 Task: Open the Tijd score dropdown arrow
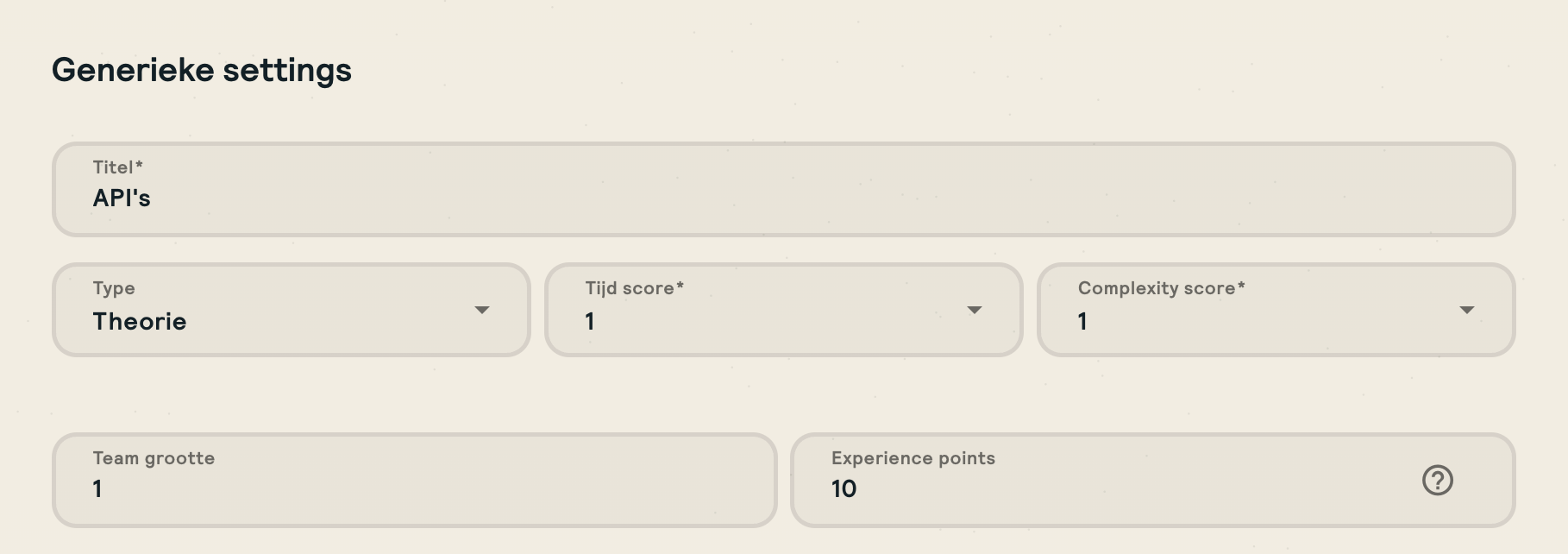[975, 311]
